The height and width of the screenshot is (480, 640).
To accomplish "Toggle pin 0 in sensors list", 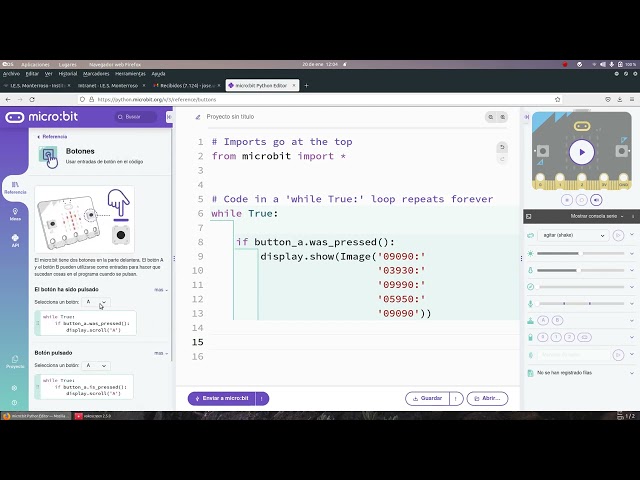I will click(x=543, y=337).
